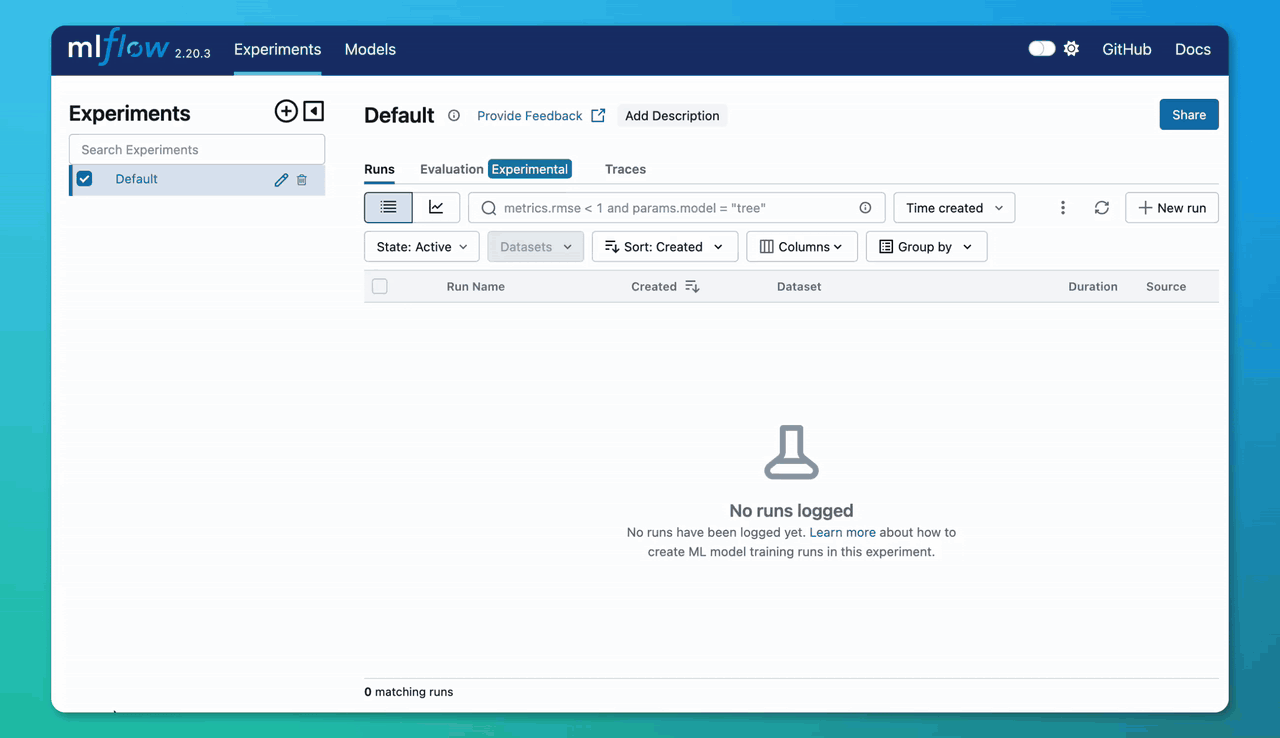Expand the Group by dropdown
Screen dimensions: 1280x738
[x=926, y=246]
